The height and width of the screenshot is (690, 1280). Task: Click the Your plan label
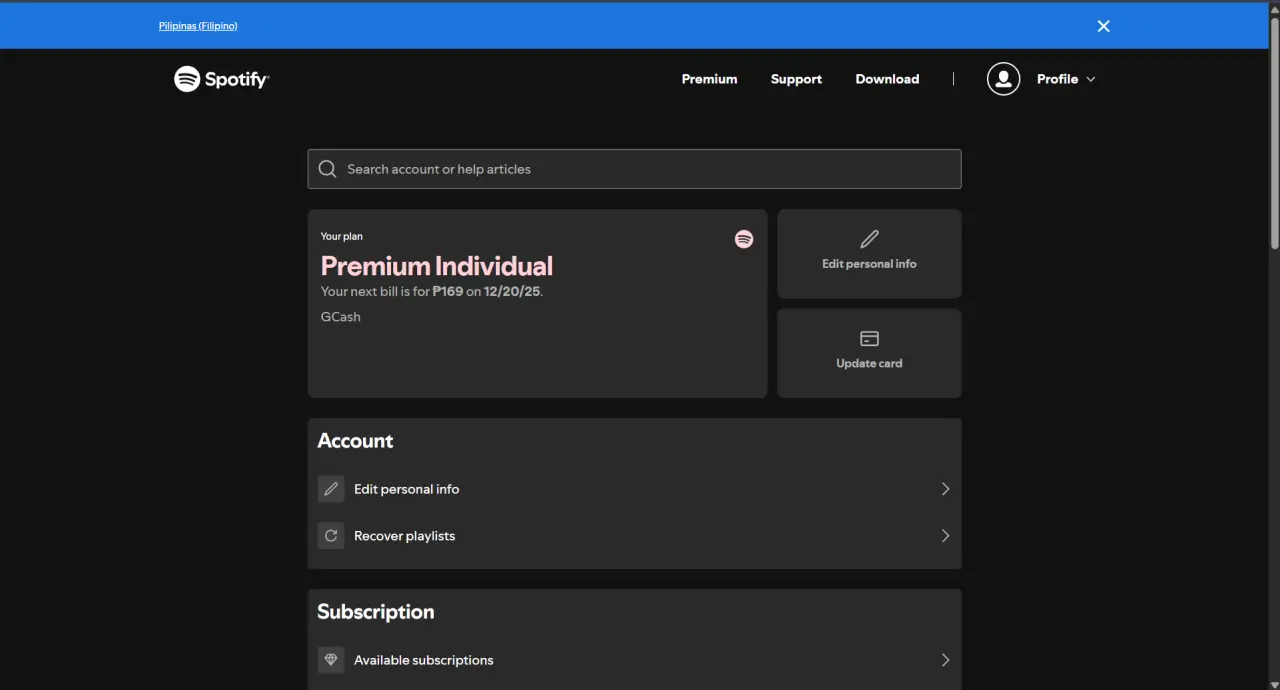[341, 237]
